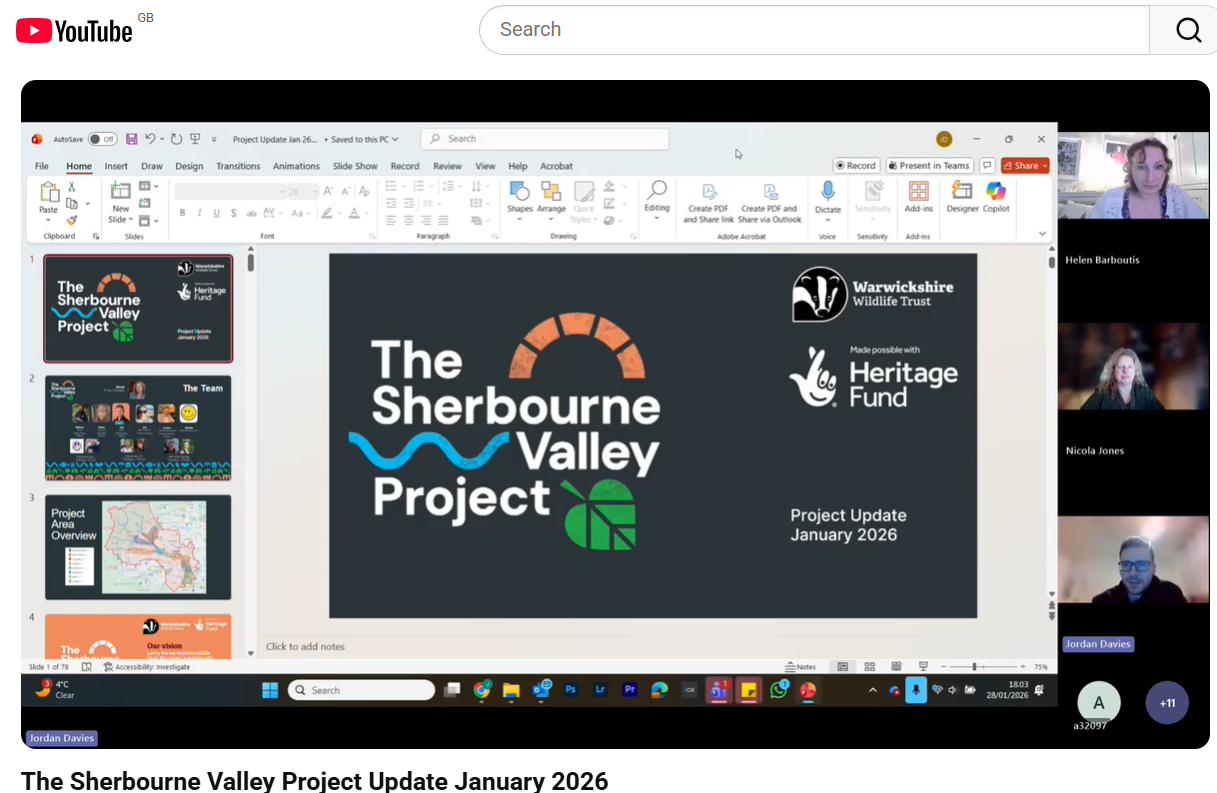Click the Comments speech bubble icon
This screenshot has width=1217, height=793.
click(x=987, y=166)
